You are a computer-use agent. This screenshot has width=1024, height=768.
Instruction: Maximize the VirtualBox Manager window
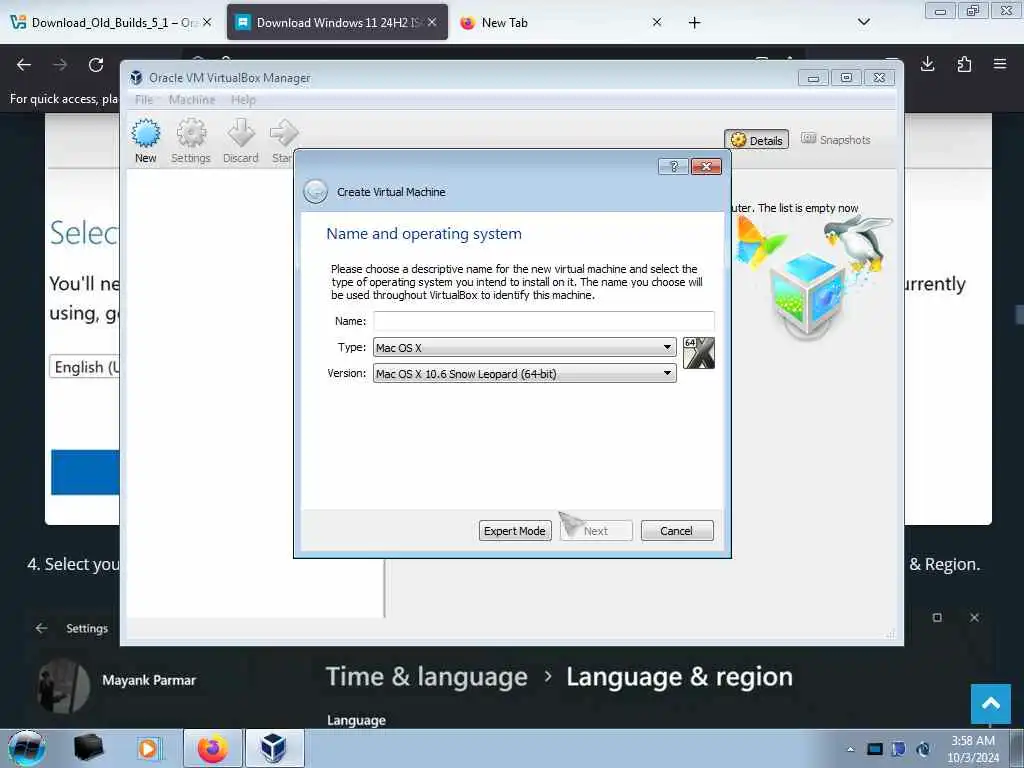[846, 78]
